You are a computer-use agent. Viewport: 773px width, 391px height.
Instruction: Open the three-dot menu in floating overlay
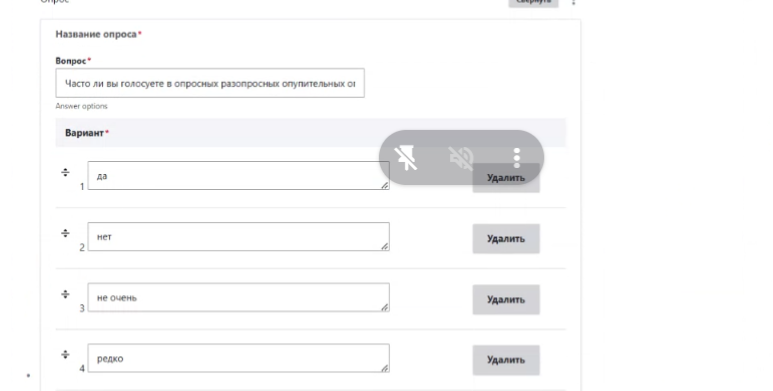pos(516,158)
